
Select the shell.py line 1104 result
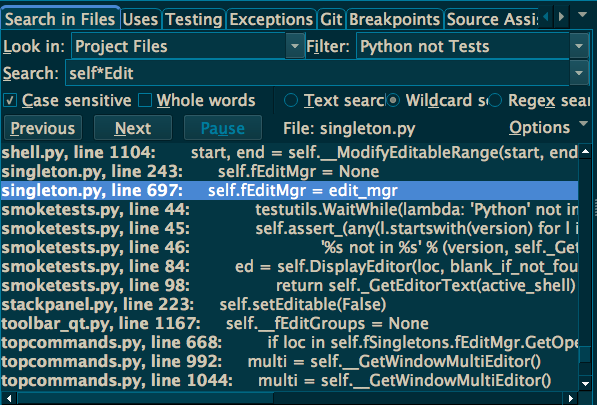coord(289,153)
